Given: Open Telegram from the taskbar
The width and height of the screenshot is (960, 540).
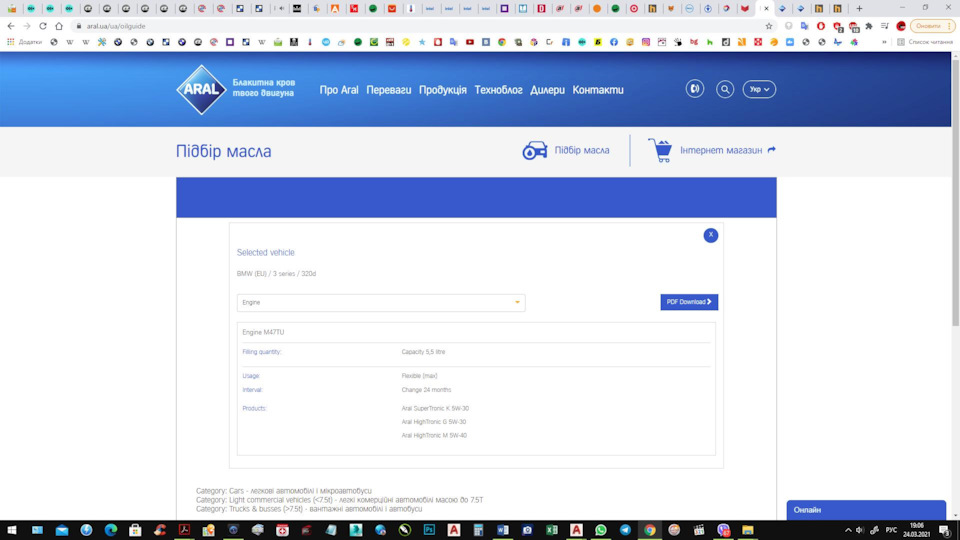Looking at the screenshot, I should [x=625, y=530].
